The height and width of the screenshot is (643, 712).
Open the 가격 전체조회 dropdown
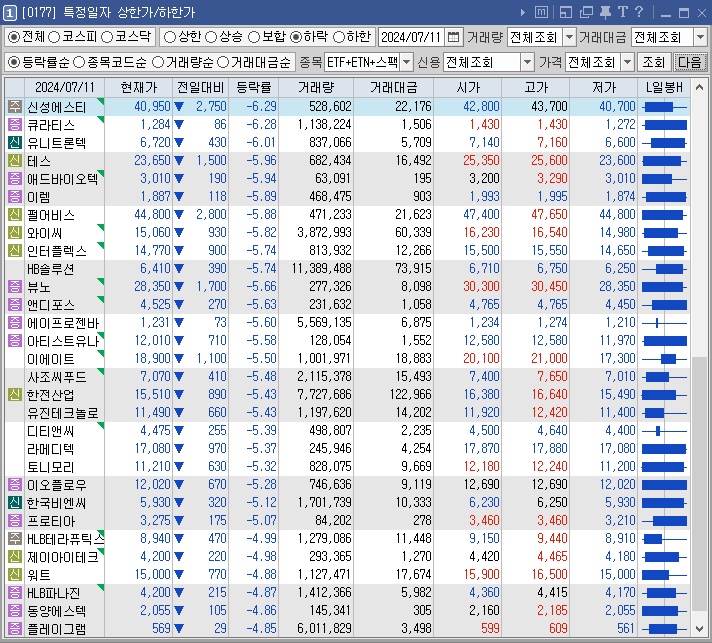pos(627,62)
